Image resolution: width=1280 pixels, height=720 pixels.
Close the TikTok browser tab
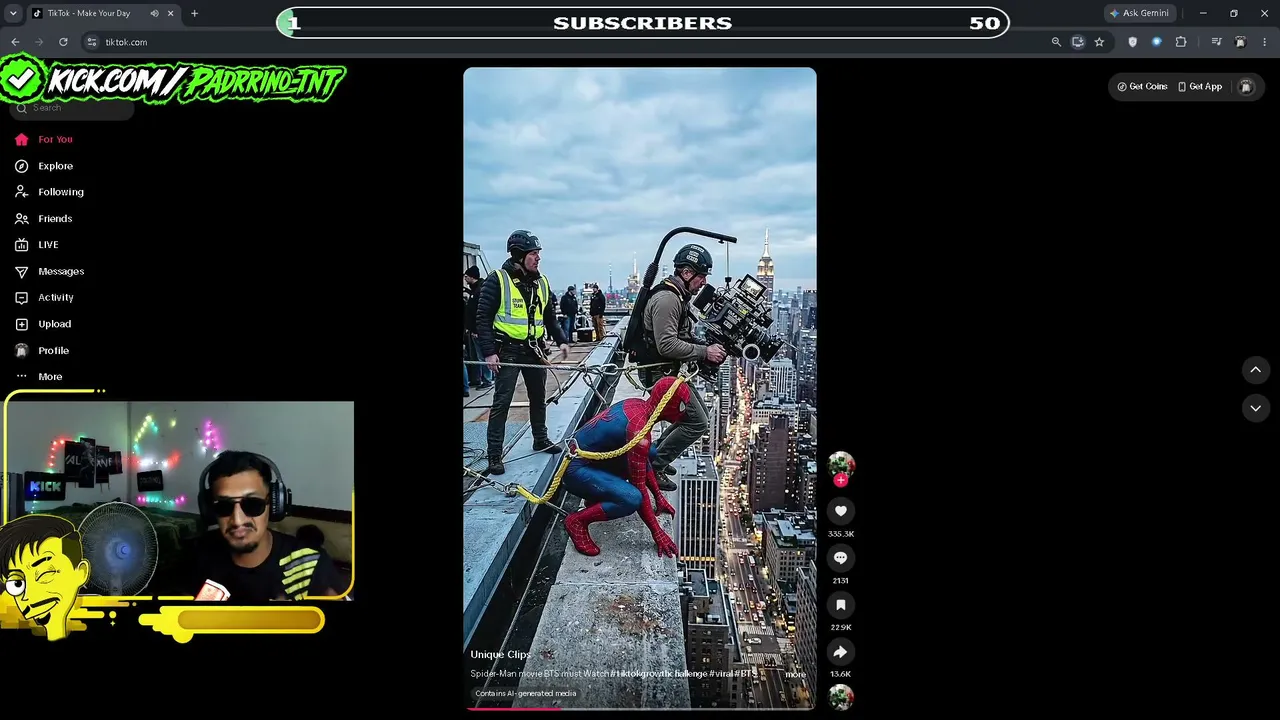(x=171, y=13)
